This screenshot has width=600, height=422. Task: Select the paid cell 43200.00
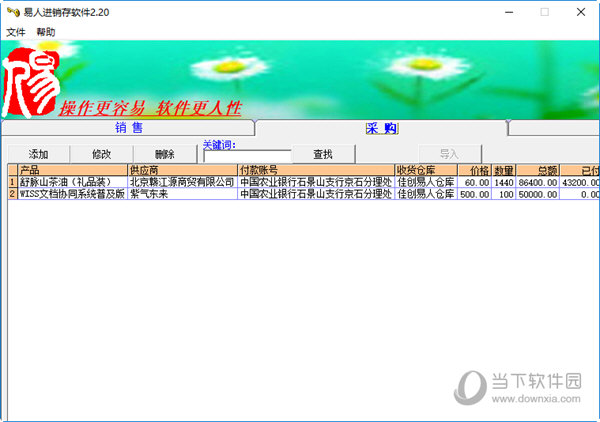coord(580,182)
